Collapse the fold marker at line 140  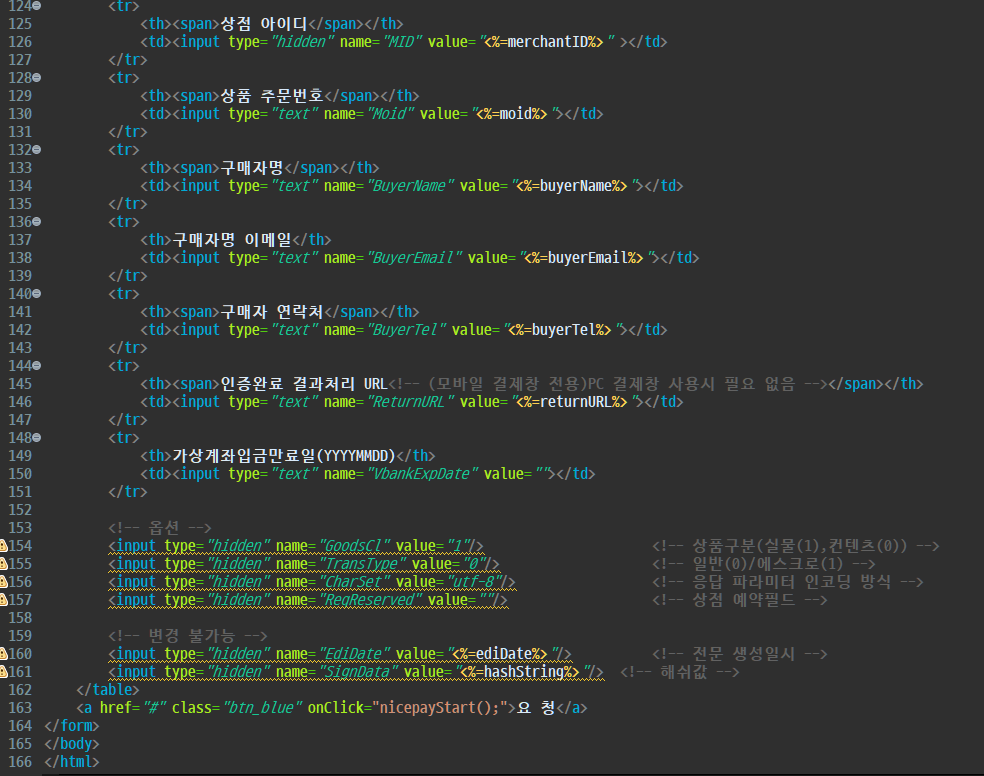[36, 294]
